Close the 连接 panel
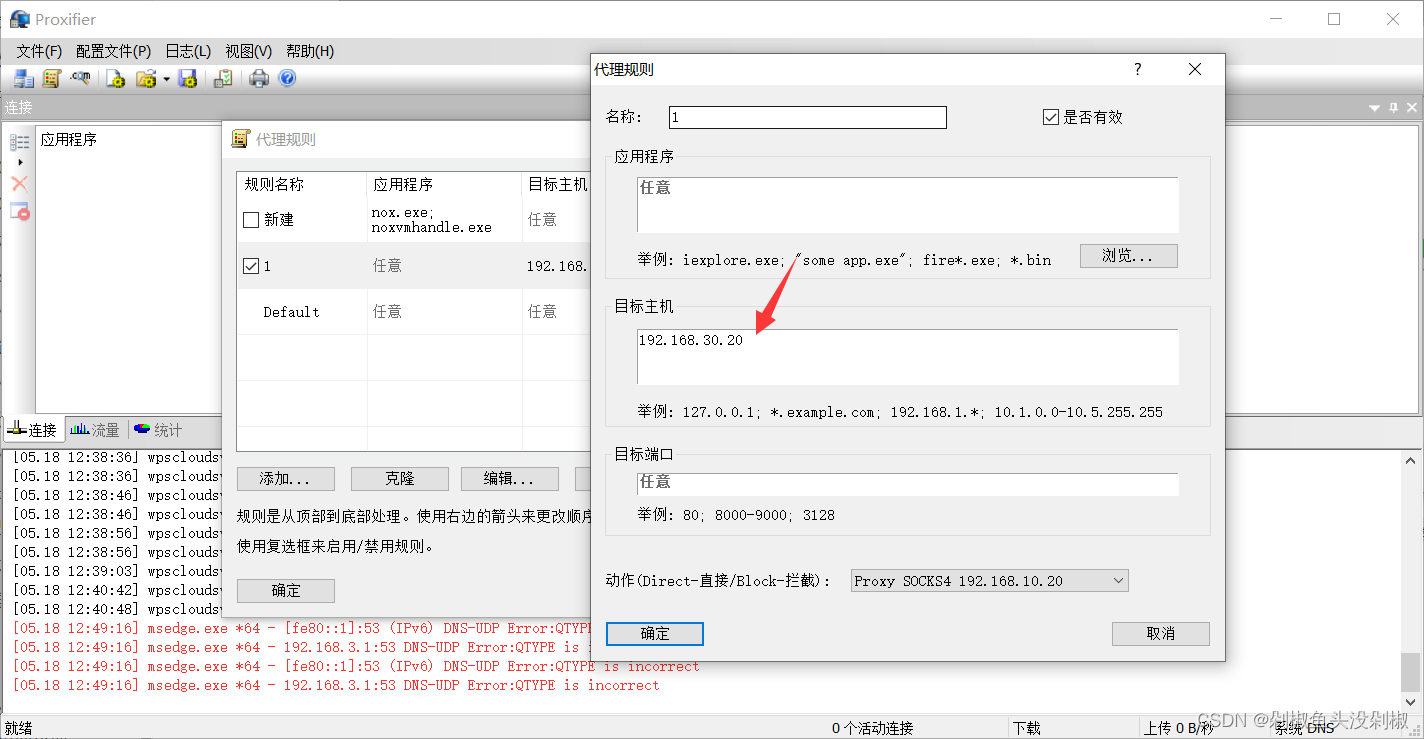Image resolution: width=1424 pixels, height=739 pixels. tap(1412, 107)
